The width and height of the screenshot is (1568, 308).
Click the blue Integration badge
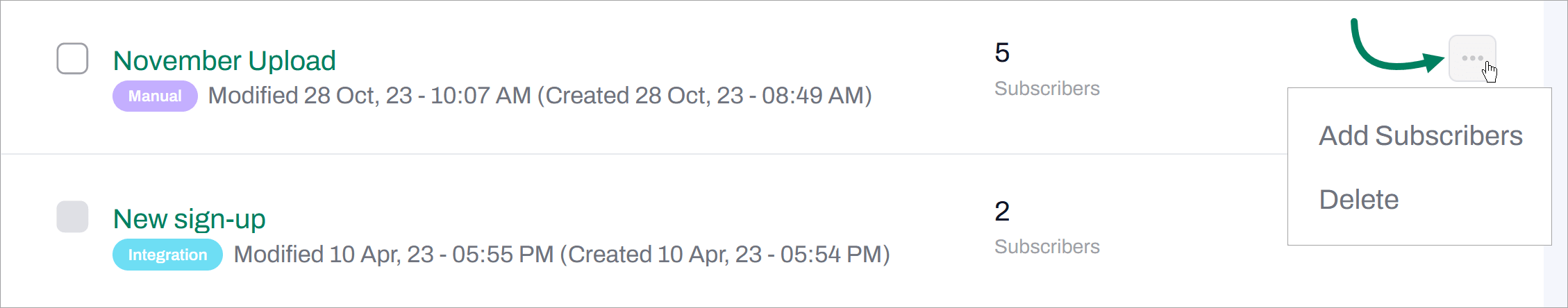tap(167, 255)
